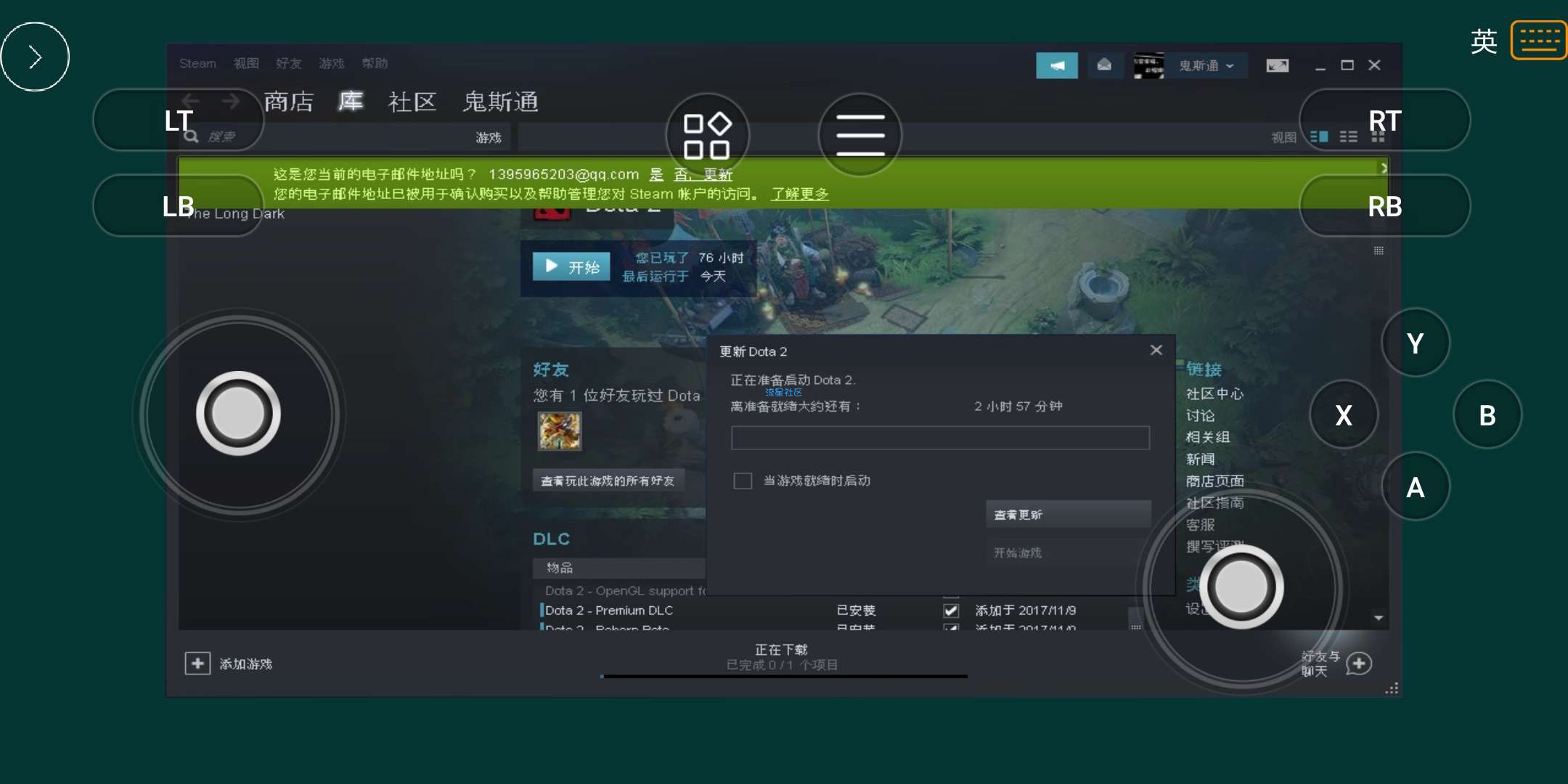Touch the left virtual joystick knob
1568x784 pixels.
click(x=238, y=414)
